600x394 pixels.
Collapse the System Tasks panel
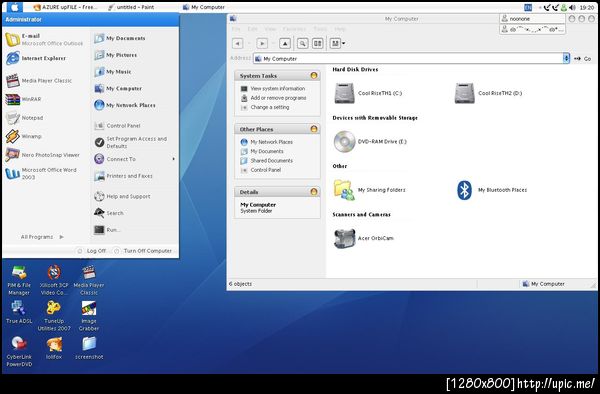point(314,75)
